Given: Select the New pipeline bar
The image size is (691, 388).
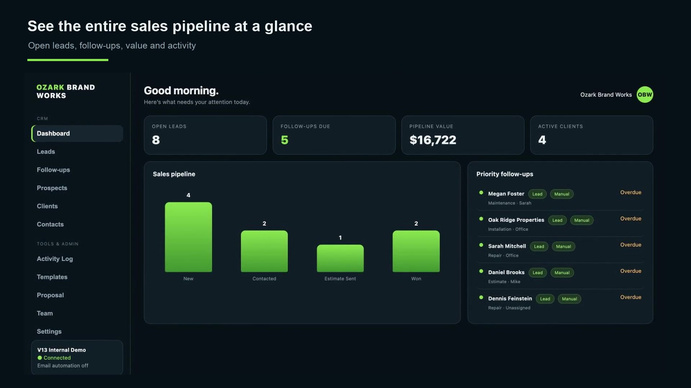Looking at the screenshot, I should tap(188, 237).
